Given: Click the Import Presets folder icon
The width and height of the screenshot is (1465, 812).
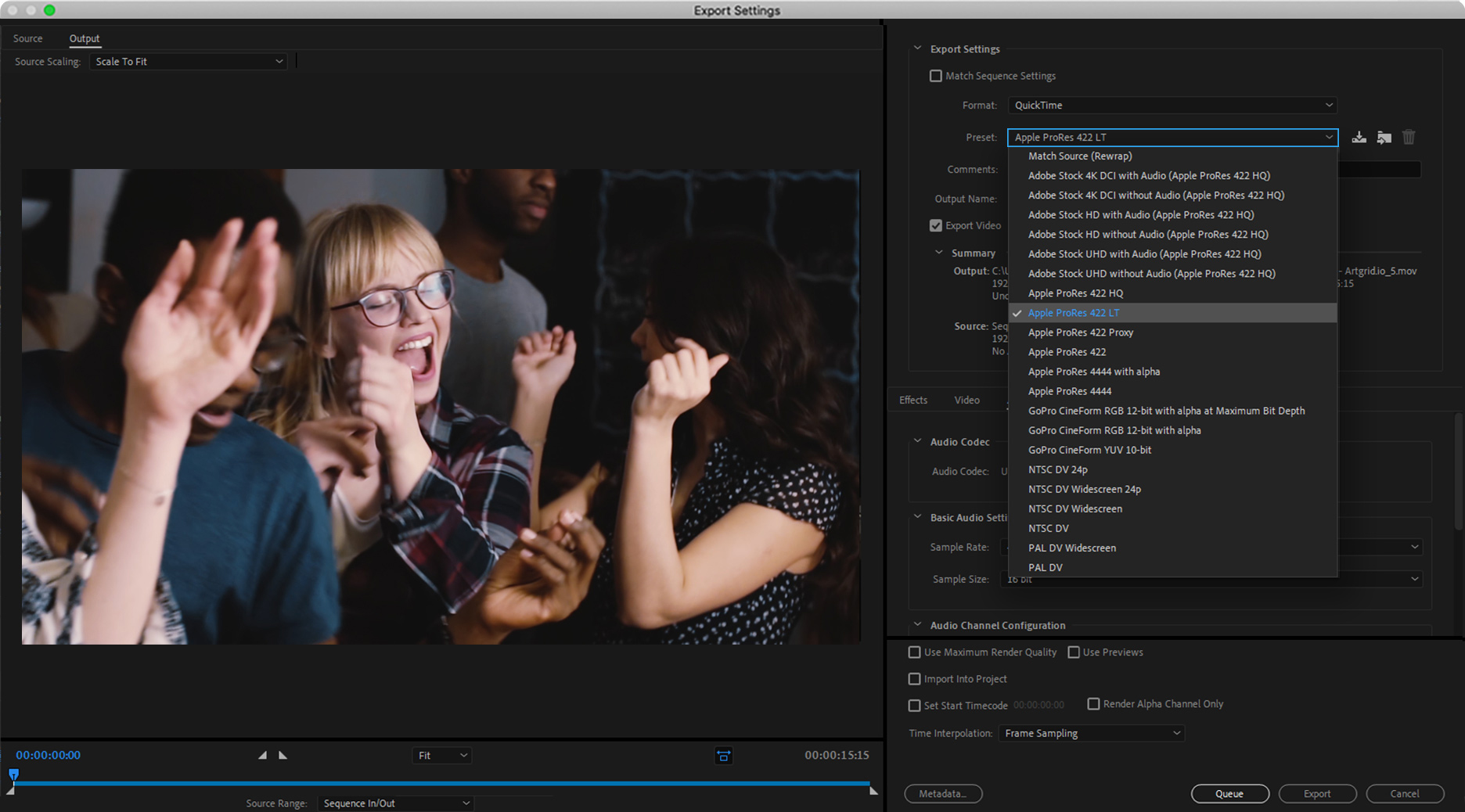Looking at the screenshot, I should tap(1384, 138).
